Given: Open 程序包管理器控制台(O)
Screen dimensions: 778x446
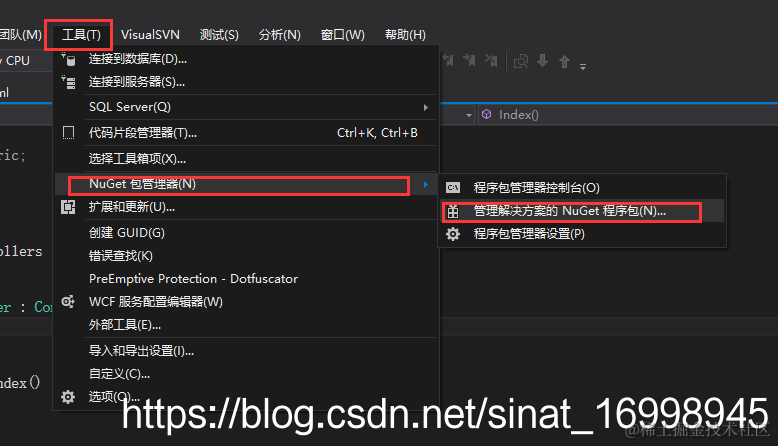Looking at the screenshot, I should tap(582, 188).
